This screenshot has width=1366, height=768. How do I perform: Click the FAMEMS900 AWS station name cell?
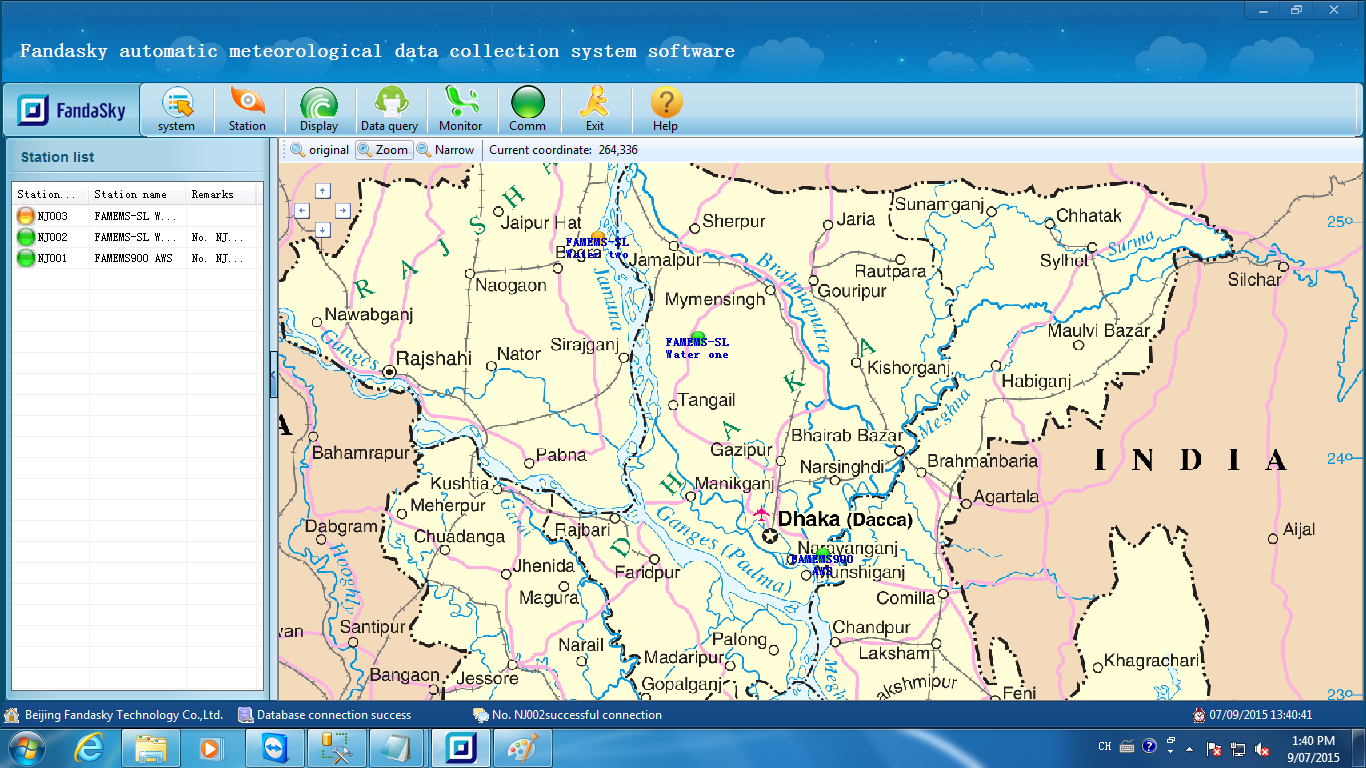[x=138, y=258]
